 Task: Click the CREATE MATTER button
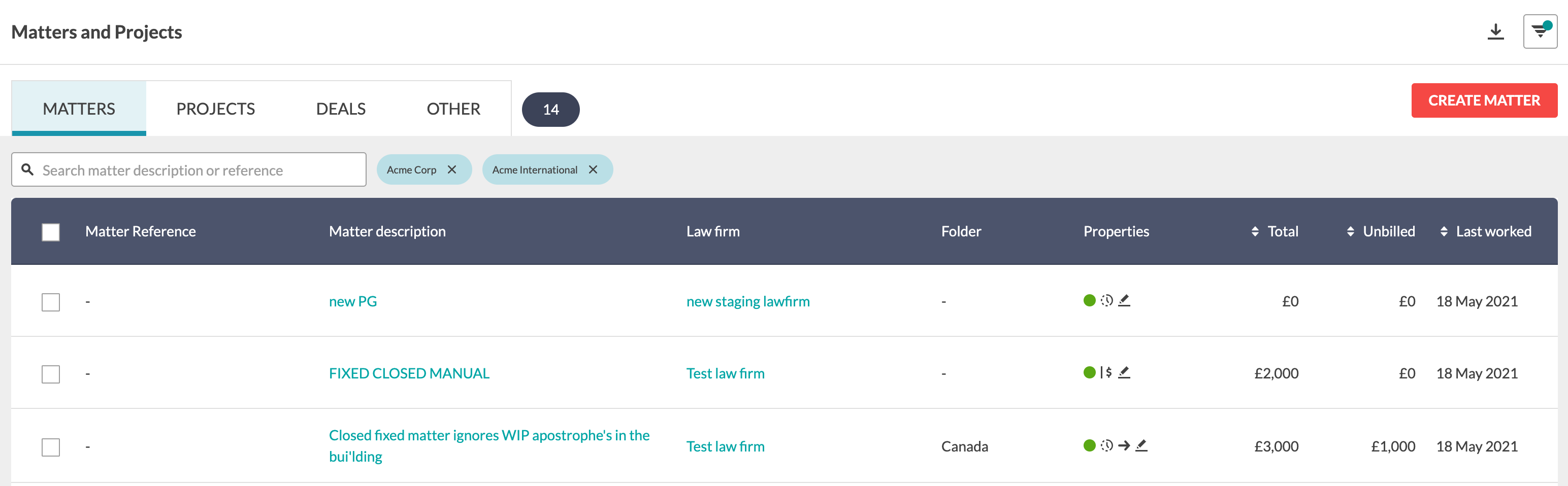[1484, 100]
